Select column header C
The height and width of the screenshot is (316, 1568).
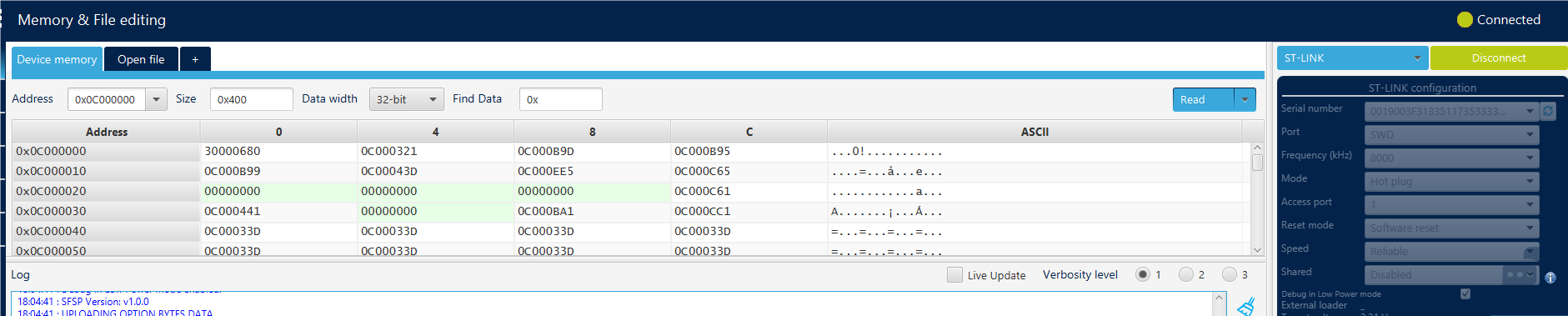[x=749, y=132]
